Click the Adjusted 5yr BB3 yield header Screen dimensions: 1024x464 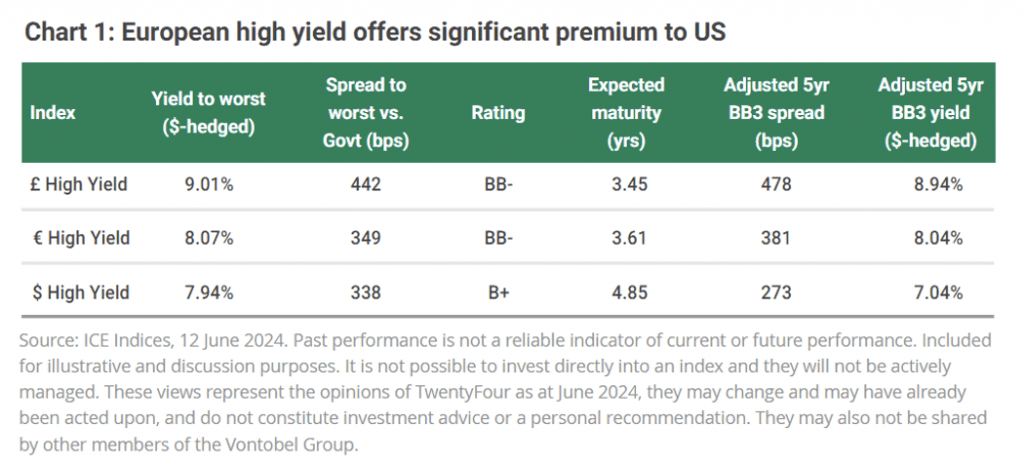point(930,113)
